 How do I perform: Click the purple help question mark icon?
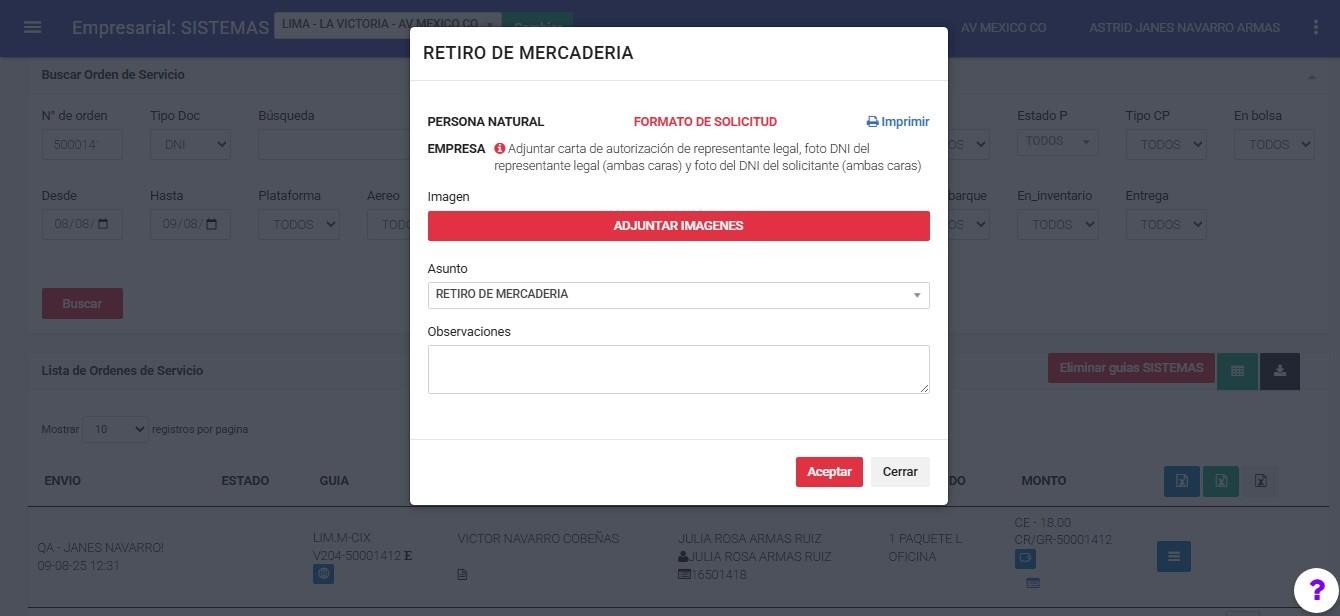click(1316, 590)
